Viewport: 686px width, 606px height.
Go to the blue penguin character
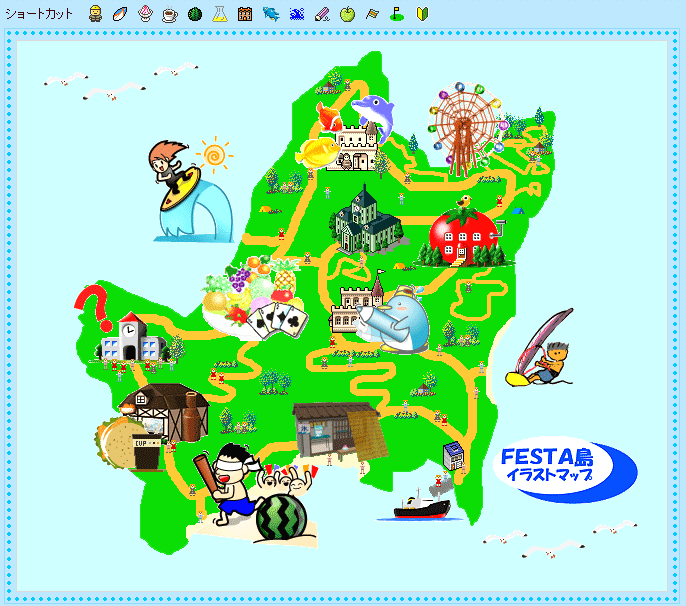[x=402, y=318]
